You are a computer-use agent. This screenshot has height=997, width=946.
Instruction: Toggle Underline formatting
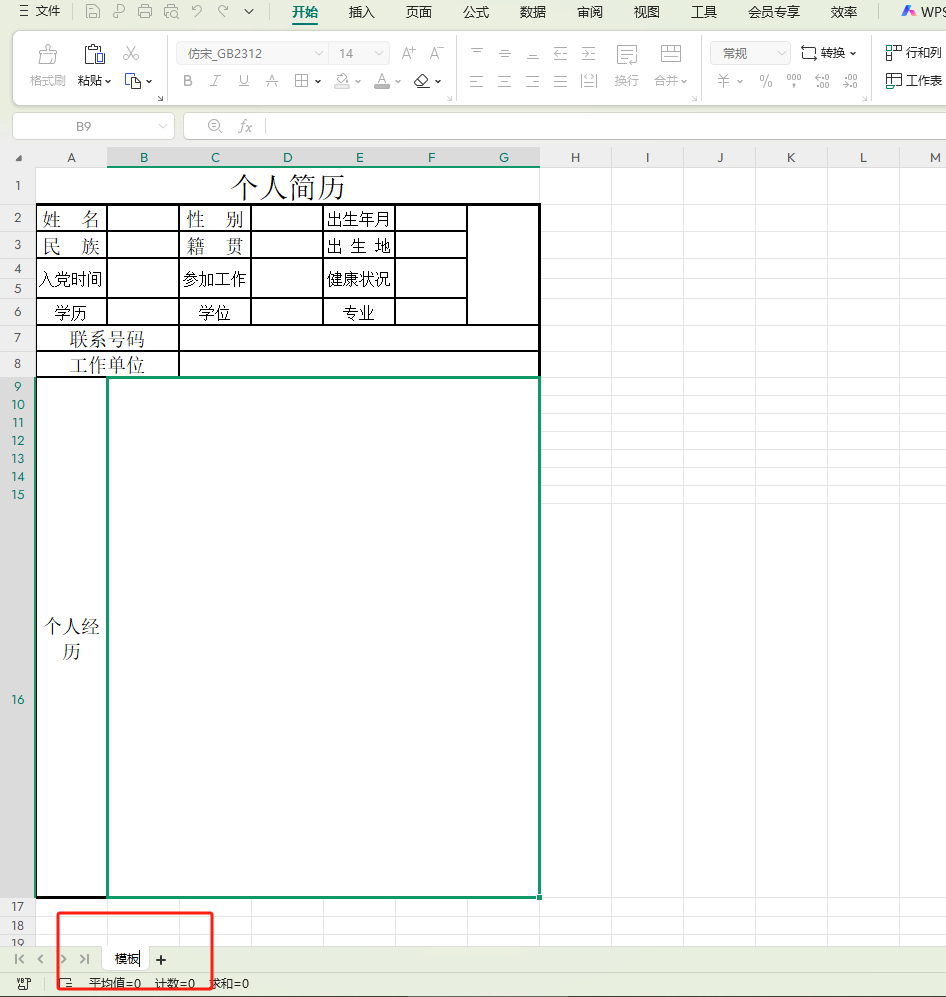tap(243, 81)
